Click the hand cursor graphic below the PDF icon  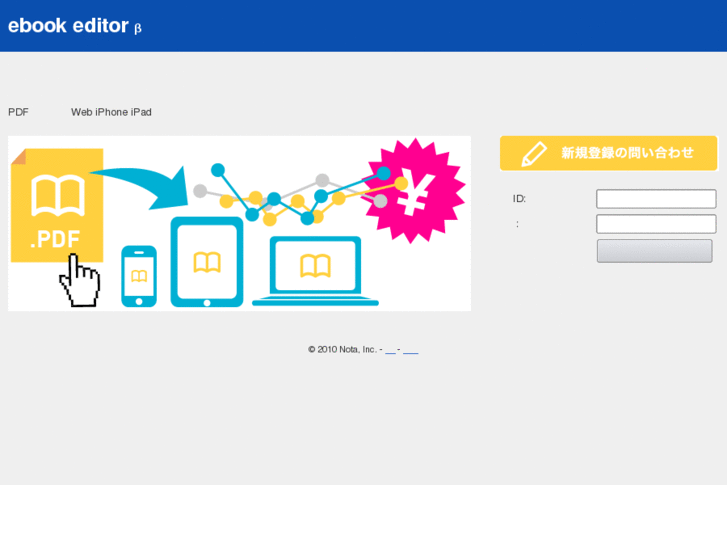80,281
